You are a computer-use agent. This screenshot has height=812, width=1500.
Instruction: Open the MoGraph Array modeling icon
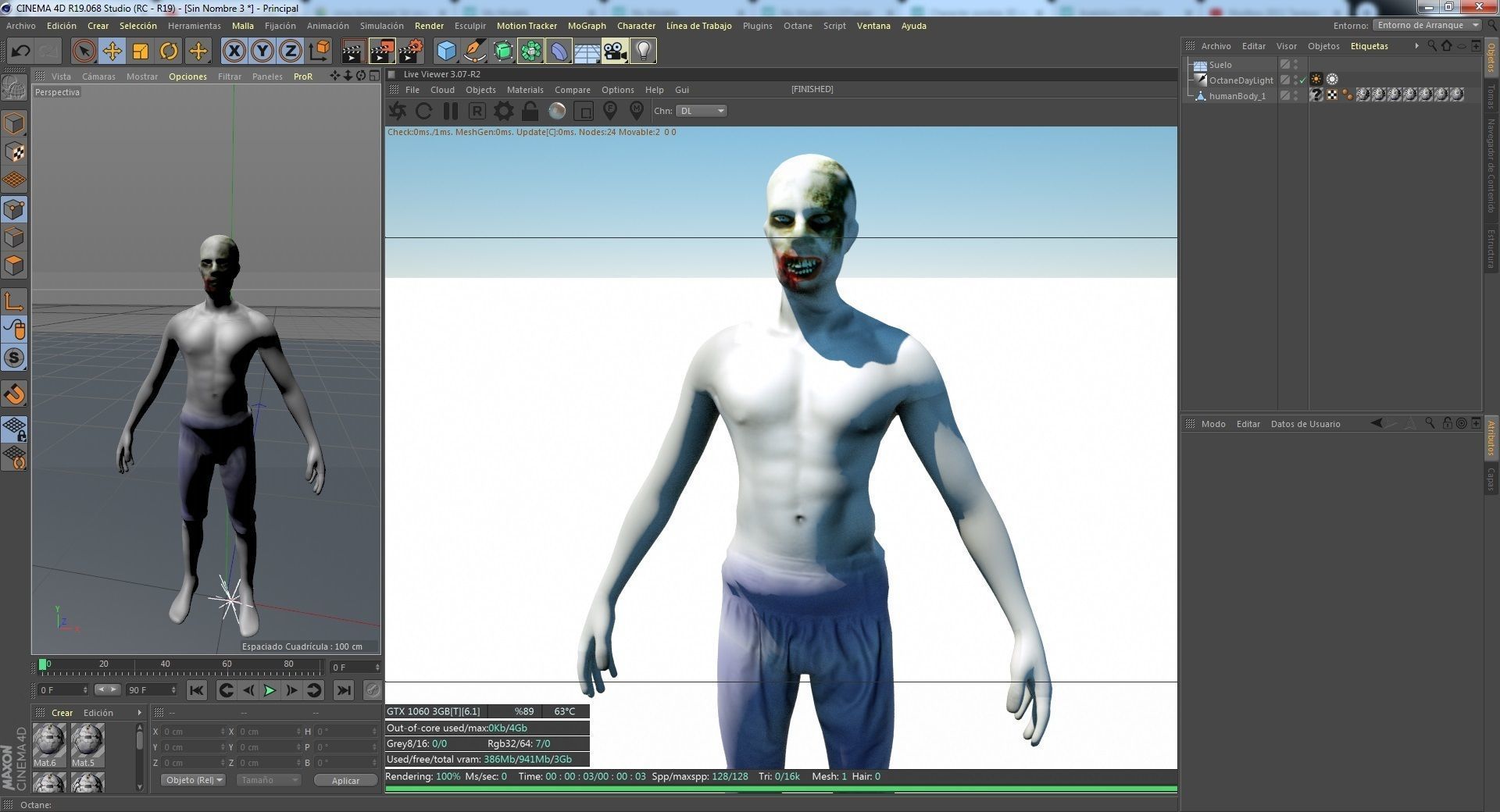[x=531, y=52]
